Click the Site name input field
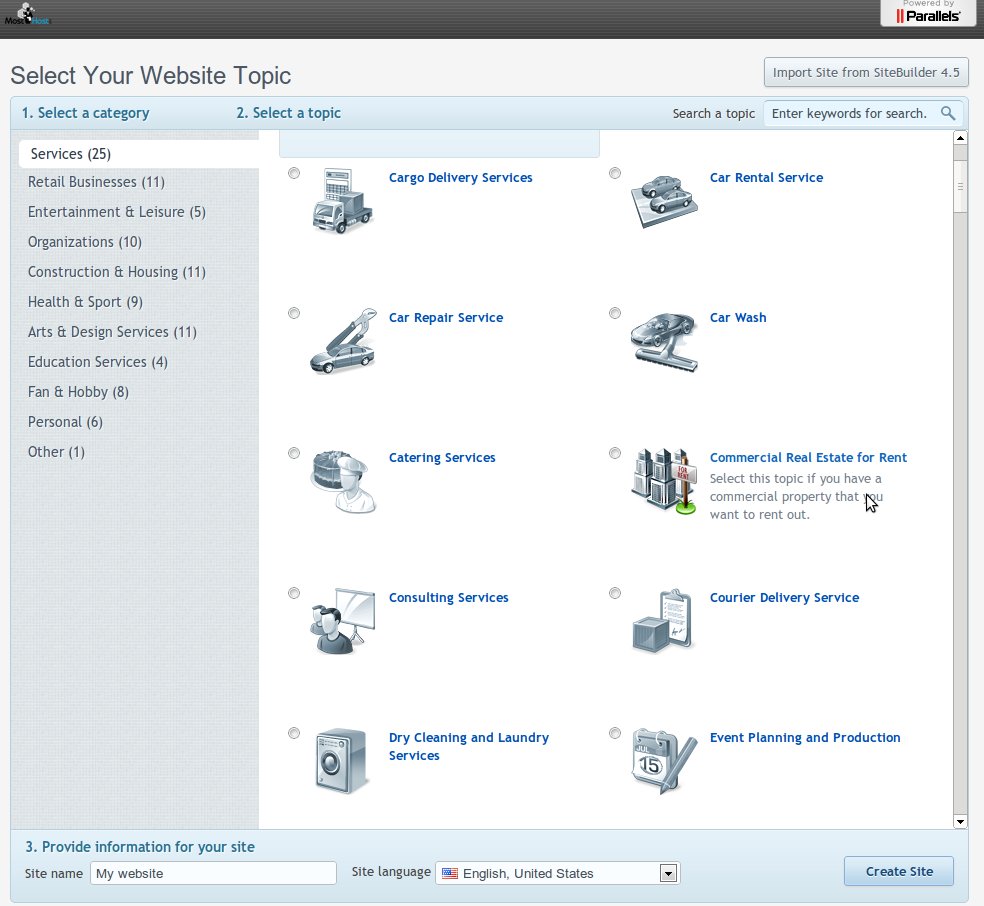This screenshot has height=906, width=984. (213, 874)
